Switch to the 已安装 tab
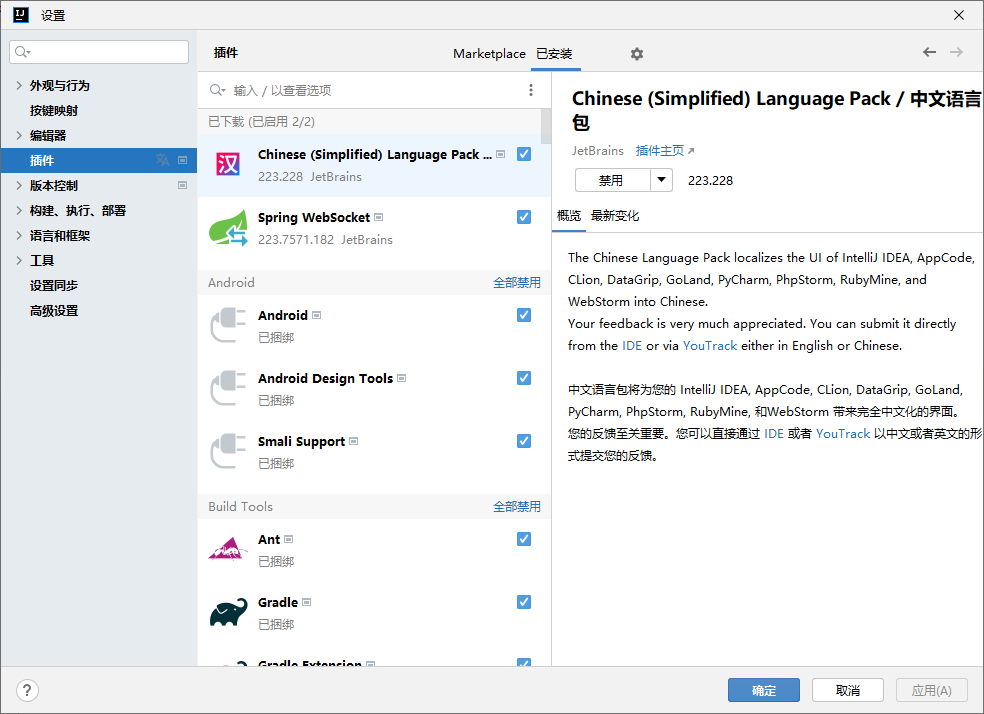 pyautogui.click(x=554, y=54)
